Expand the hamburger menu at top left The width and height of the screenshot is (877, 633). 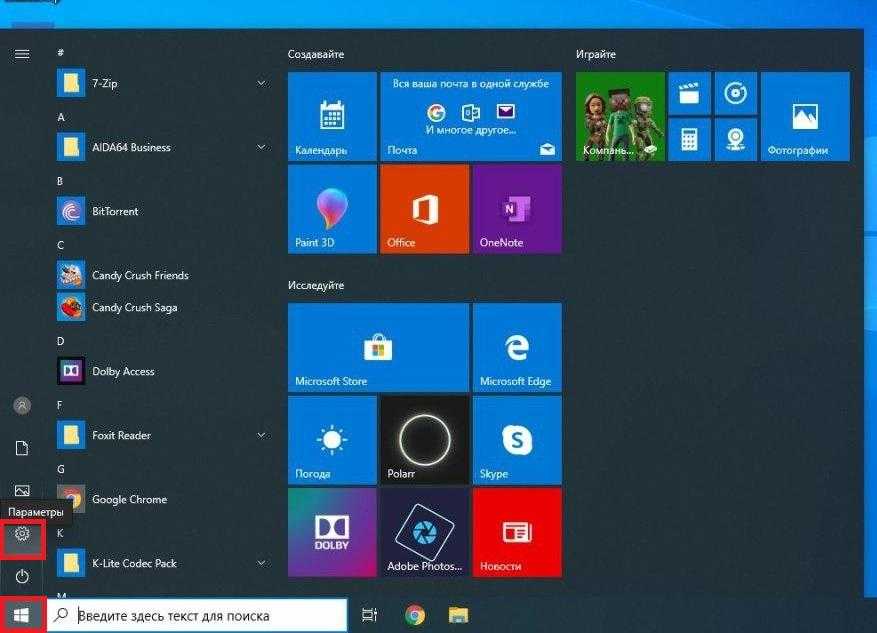(x=22, y=54)
